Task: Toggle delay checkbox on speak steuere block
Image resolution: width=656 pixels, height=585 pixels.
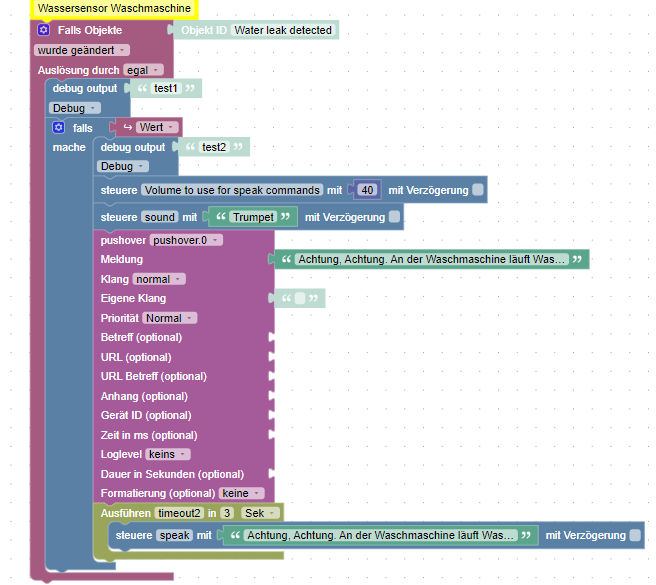Action: pos(635,535)
